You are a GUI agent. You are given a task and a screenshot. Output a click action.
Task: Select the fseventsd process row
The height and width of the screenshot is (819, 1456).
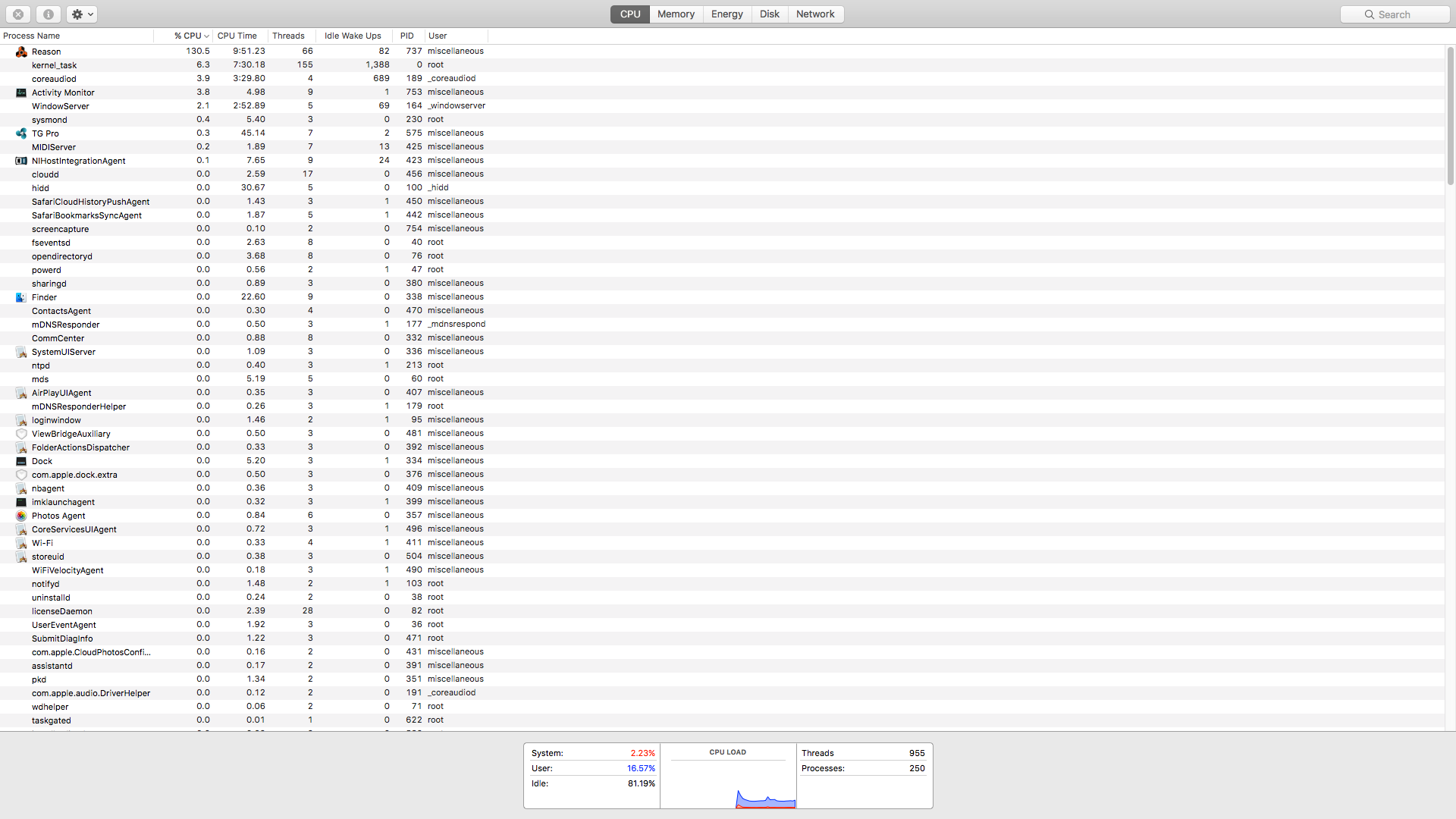[x=722, y=243]
